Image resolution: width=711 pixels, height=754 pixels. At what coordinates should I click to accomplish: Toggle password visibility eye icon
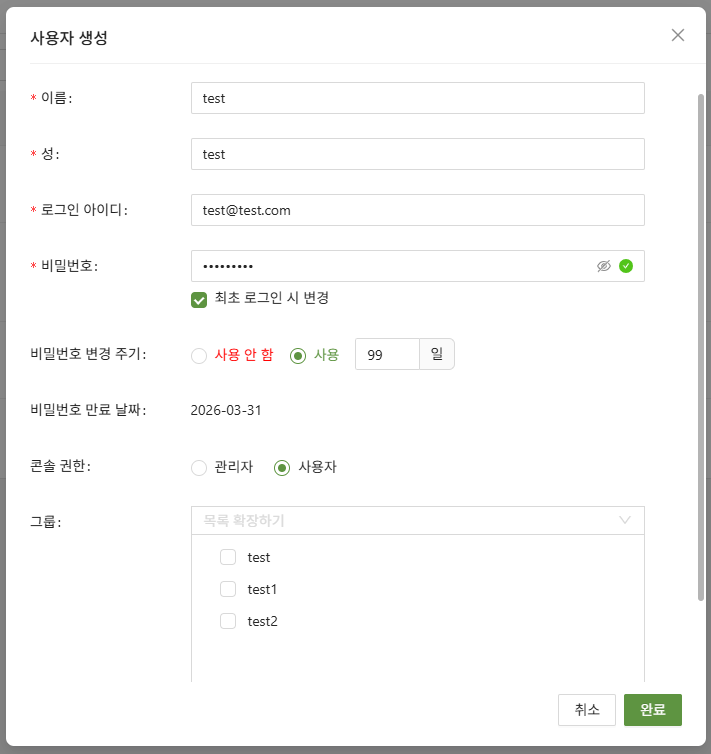coord(603,266)
